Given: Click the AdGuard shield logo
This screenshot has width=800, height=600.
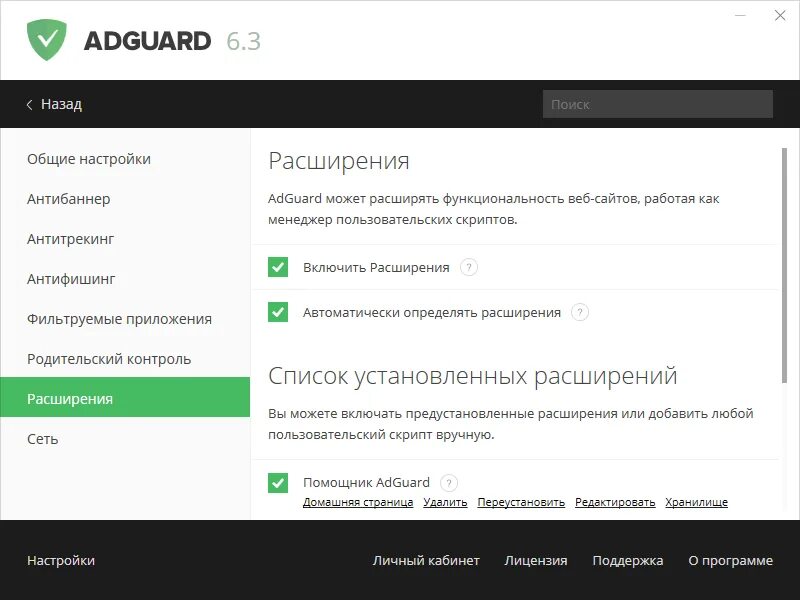Looking at the screenshot, I should pos(46,40).
